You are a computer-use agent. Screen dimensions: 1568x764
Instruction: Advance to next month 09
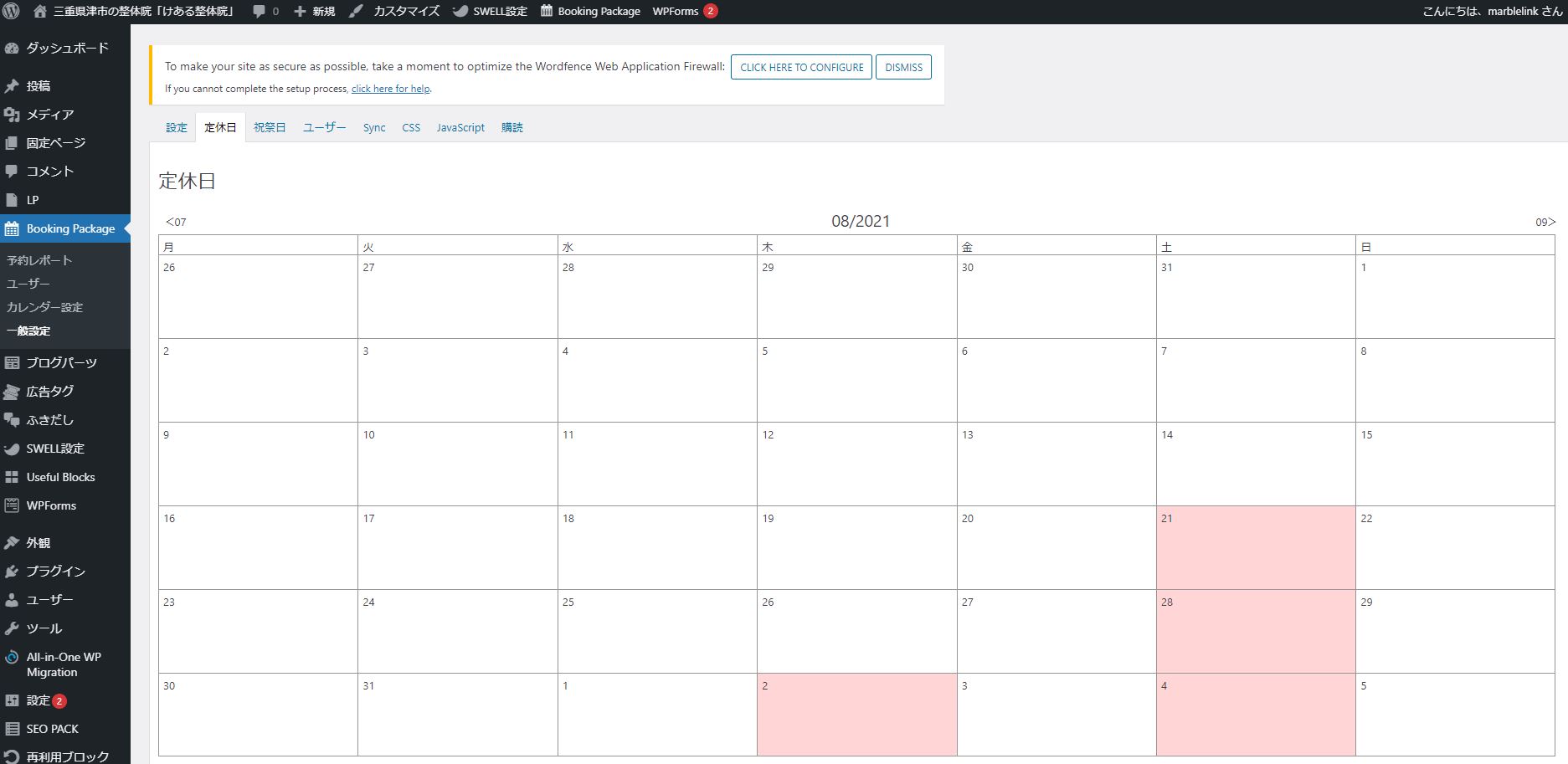click(1545, 222)
